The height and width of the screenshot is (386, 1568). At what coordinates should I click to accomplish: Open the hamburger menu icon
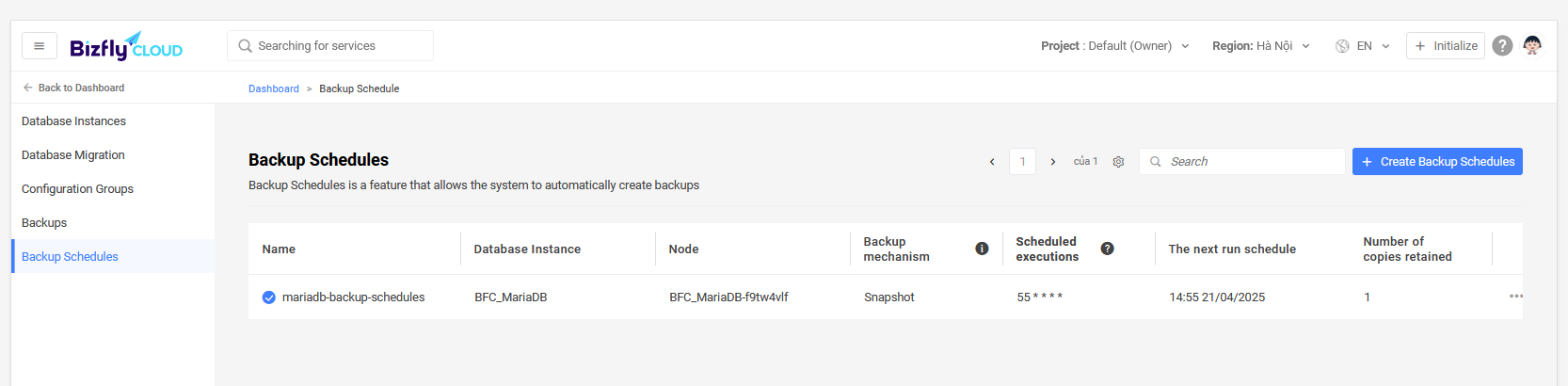(x=39, y=46)
